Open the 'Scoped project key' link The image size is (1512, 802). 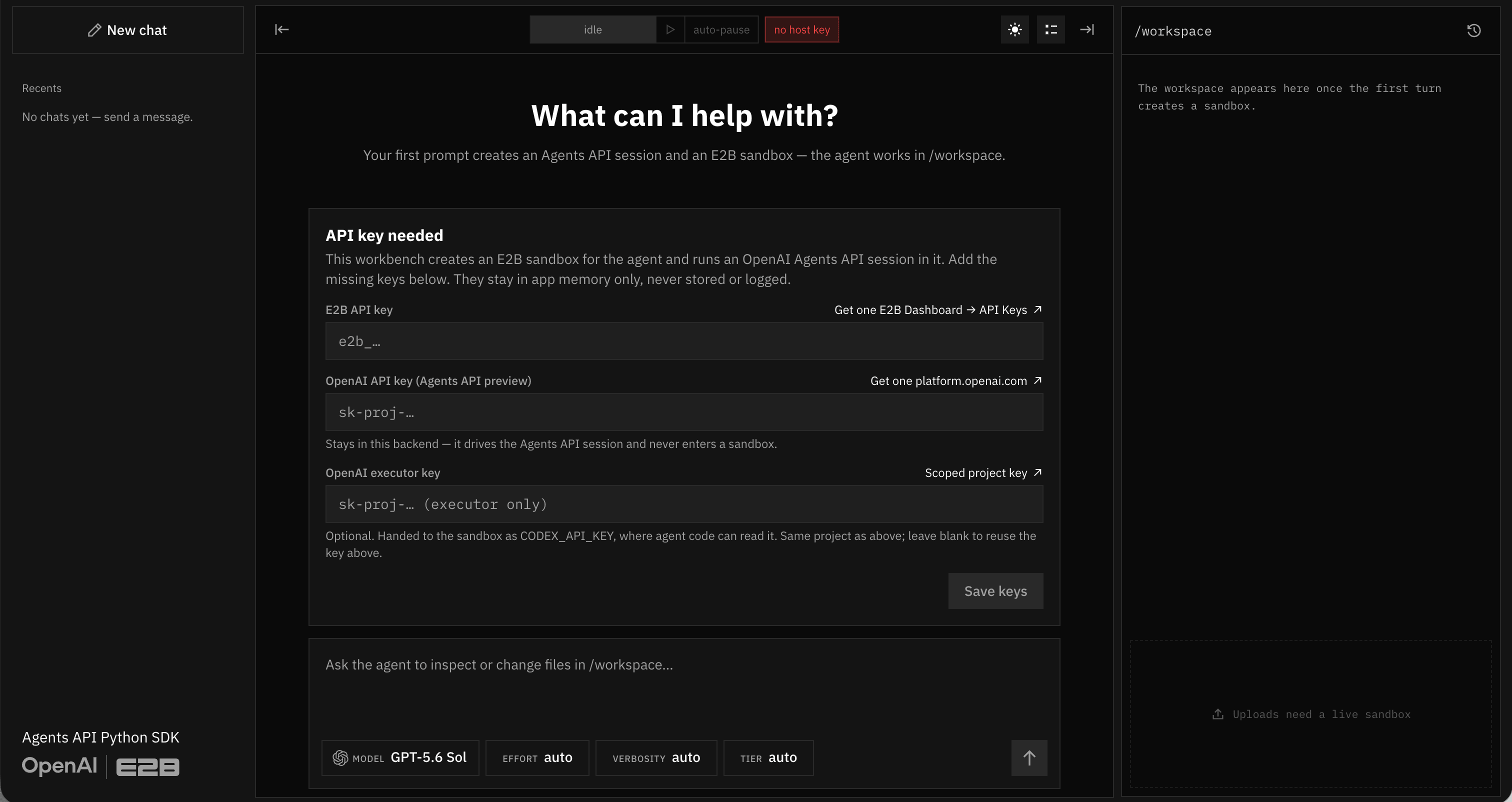click(x=983, y=473)
